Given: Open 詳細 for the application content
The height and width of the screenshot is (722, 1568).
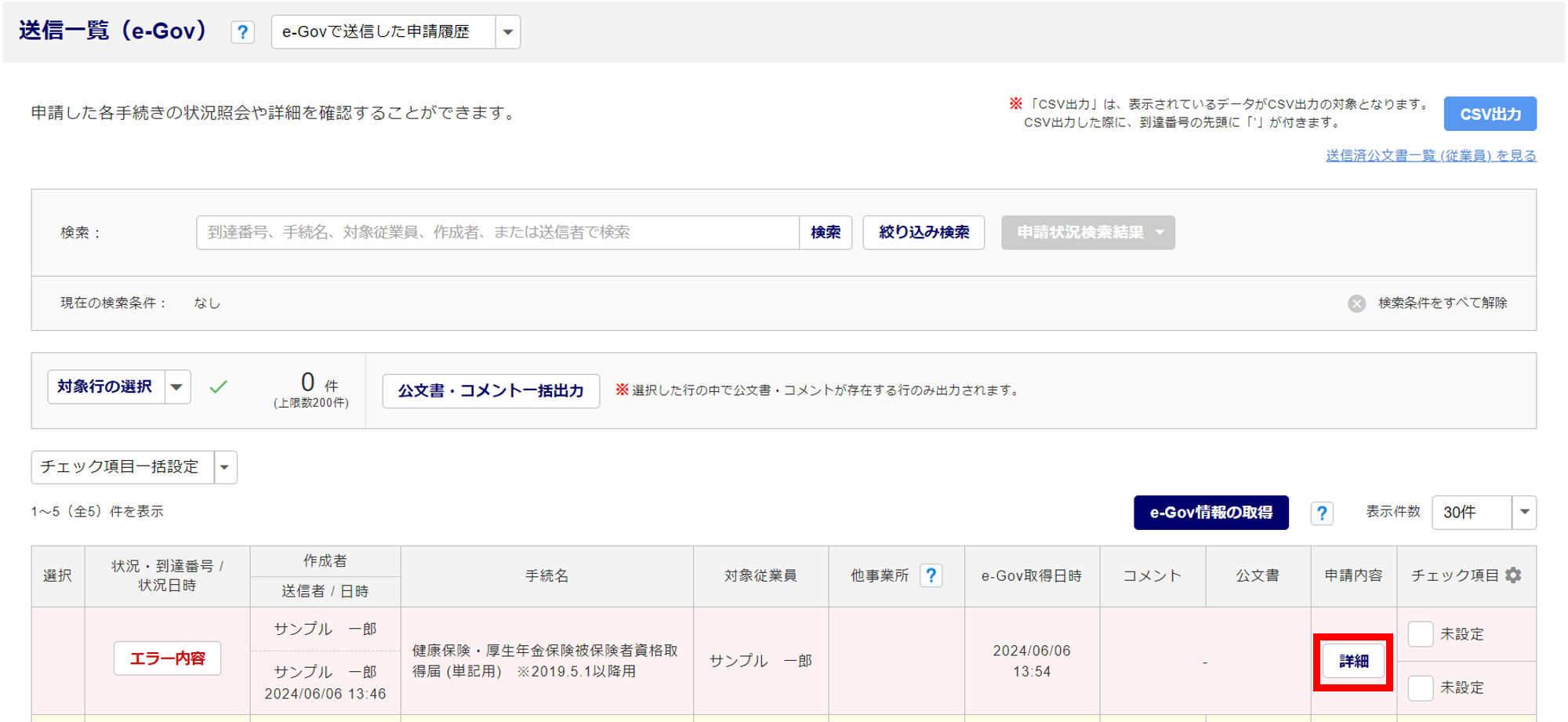Looking at the screenshot, I should pos(1353,662).
